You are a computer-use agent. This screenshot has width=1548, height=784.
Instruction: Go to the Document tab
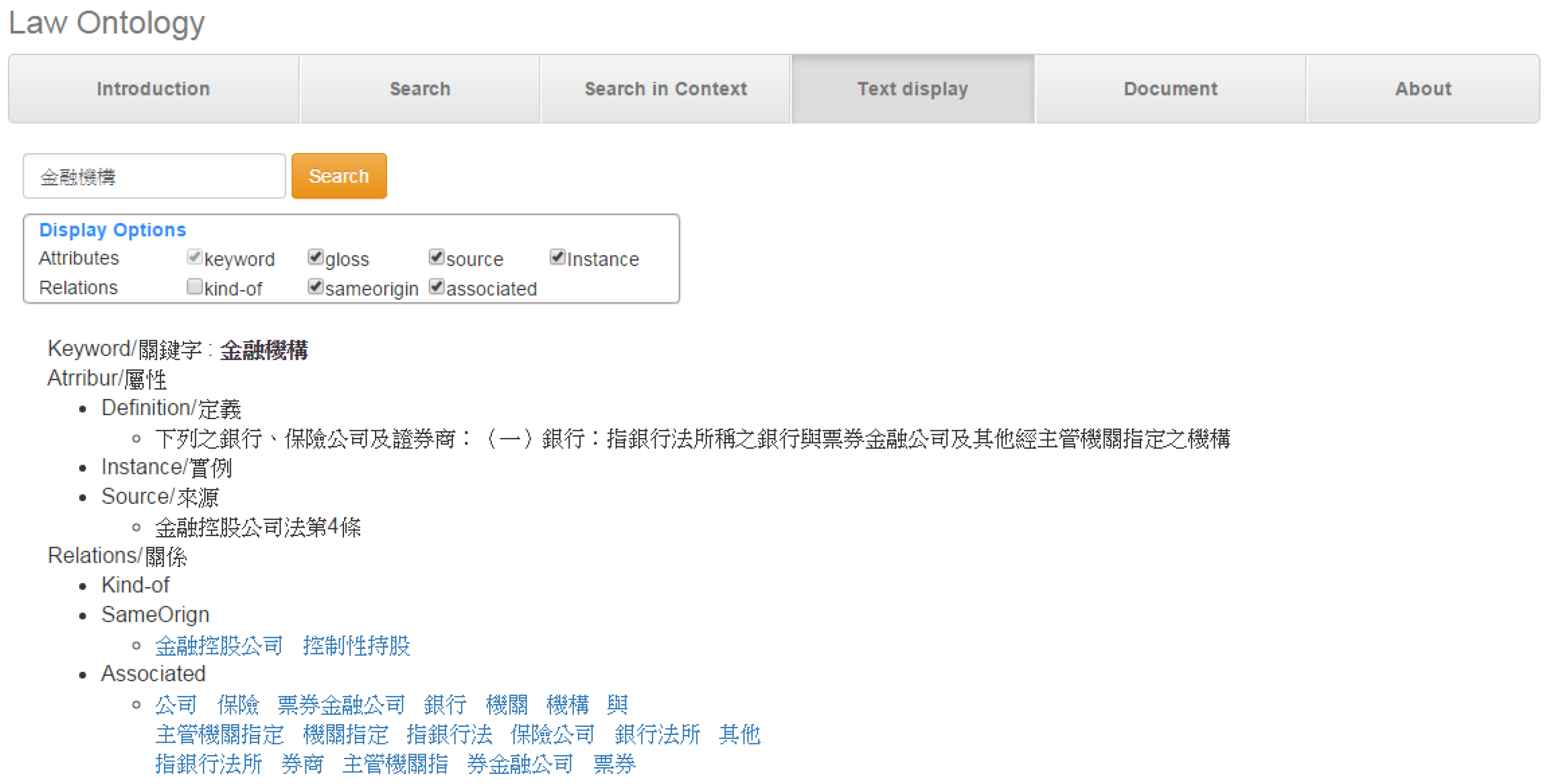[1170, 89]
